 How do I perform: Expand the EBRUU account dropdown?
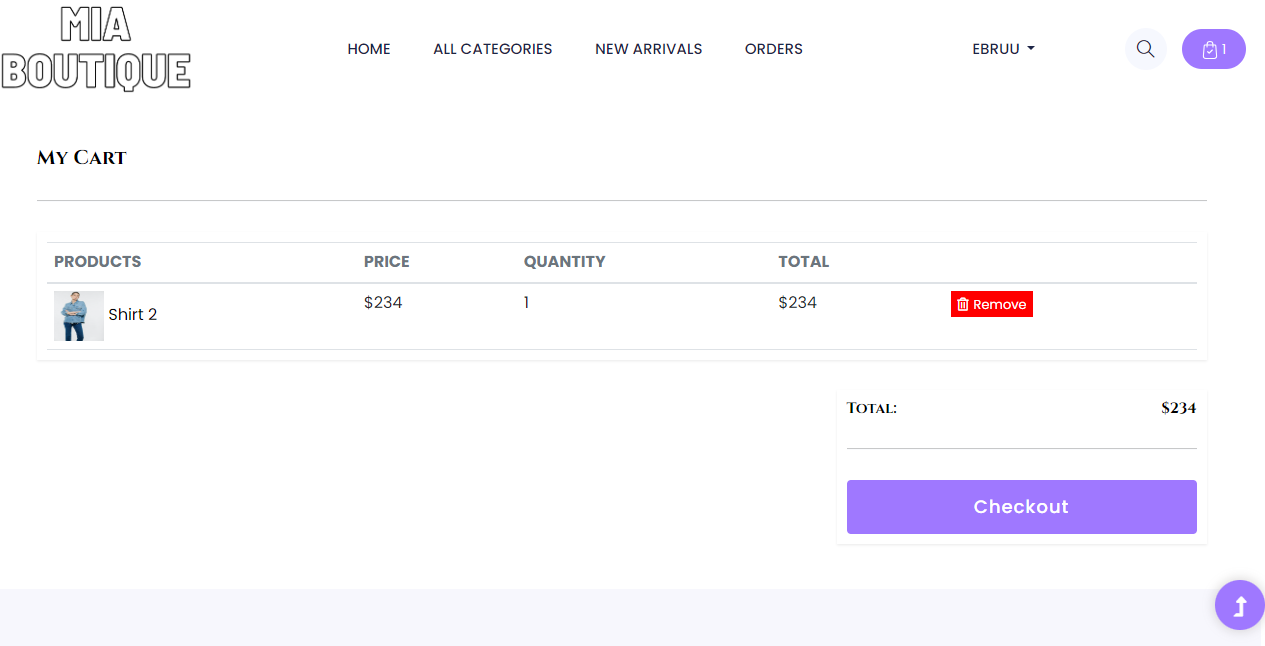tap(1003, 48)
